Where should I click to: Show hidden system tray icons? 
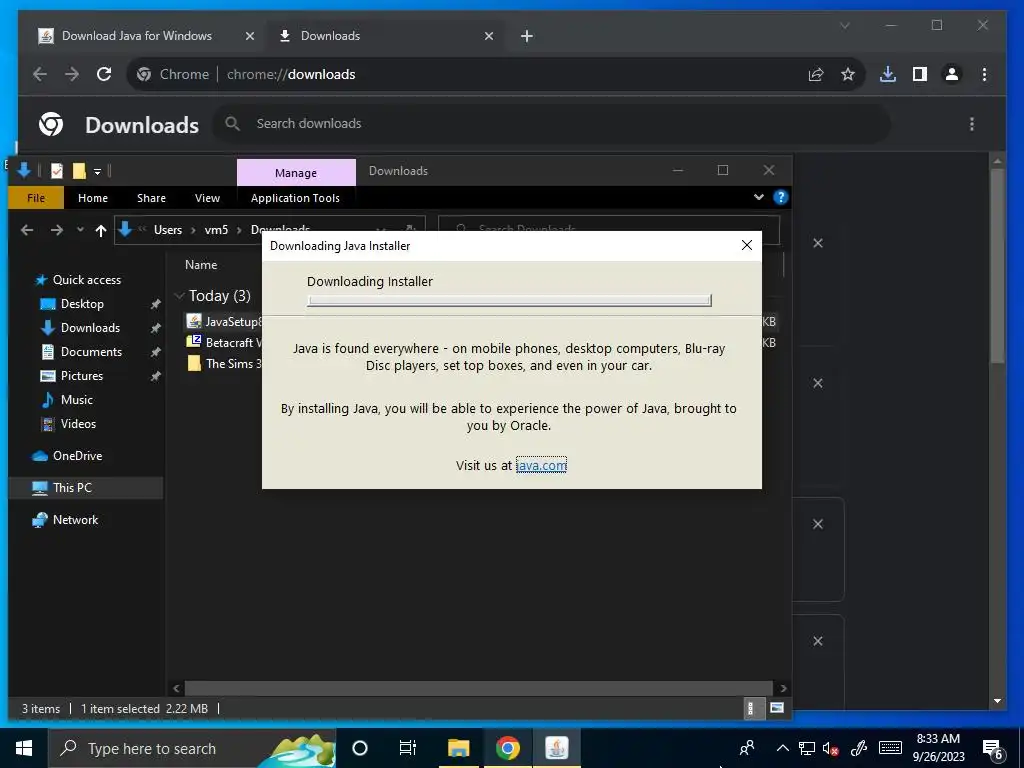coord(783,748)
